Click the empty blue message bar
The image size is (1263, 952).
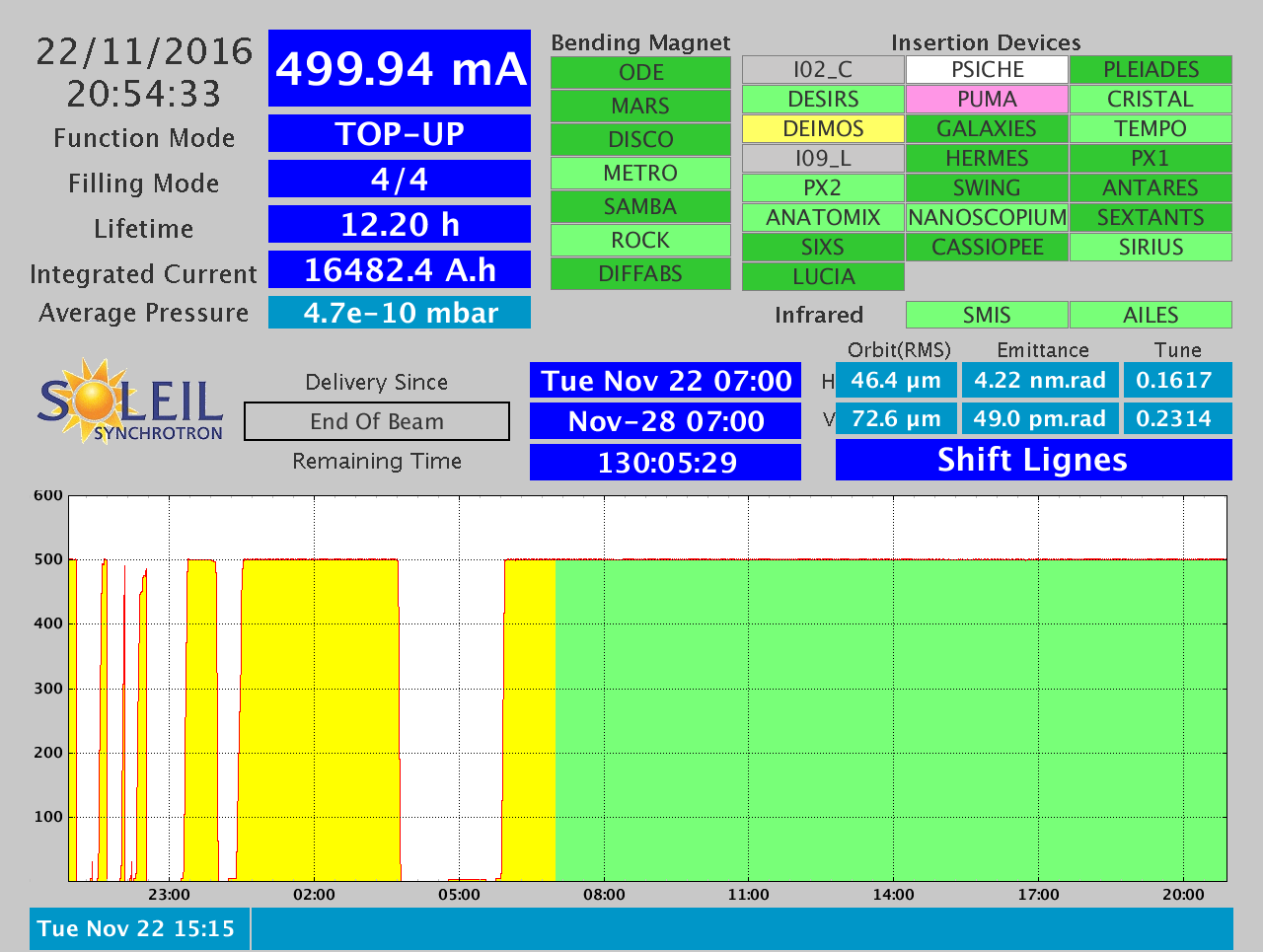(742, 929)
